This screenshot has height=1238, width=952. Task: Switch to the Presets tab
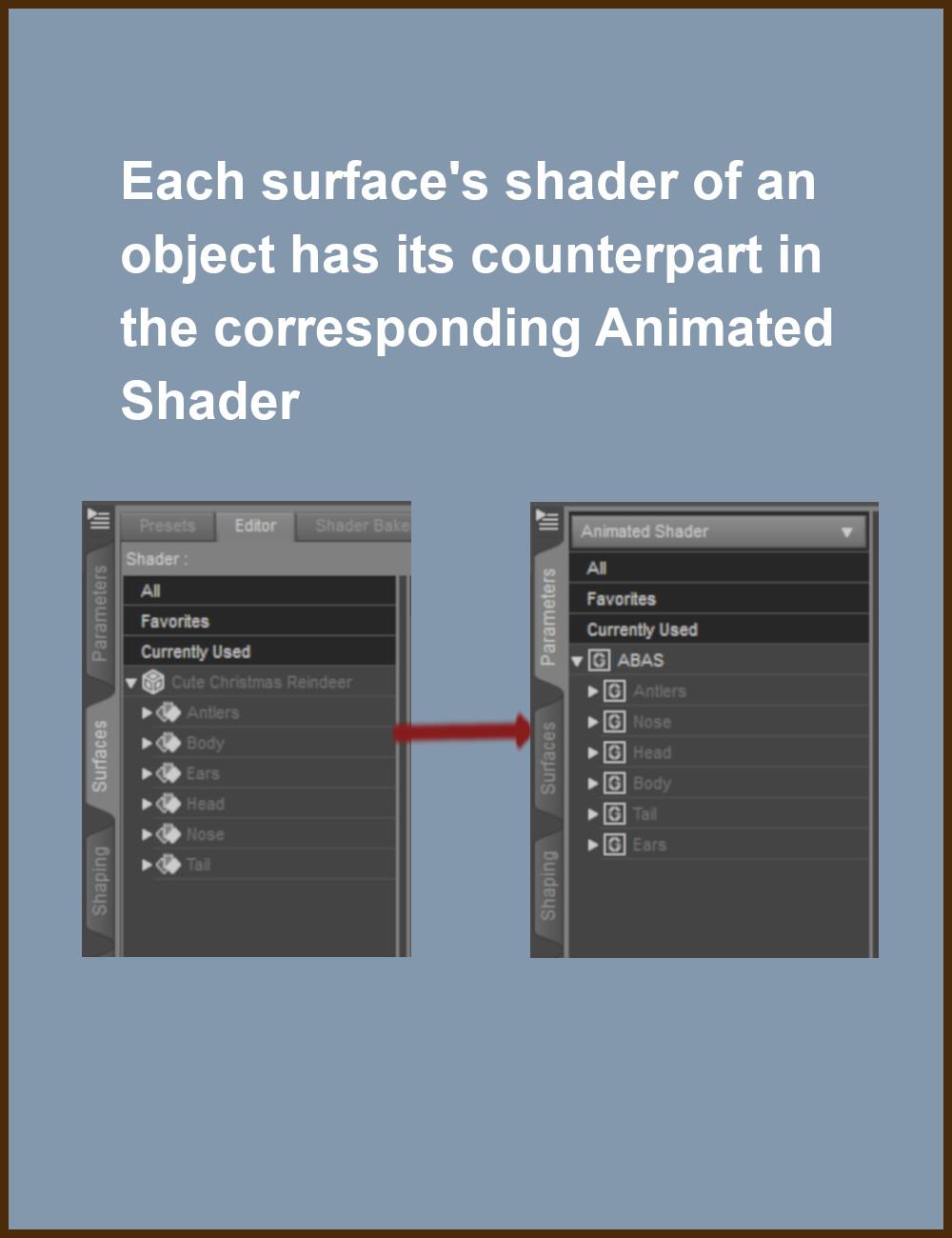167,526
